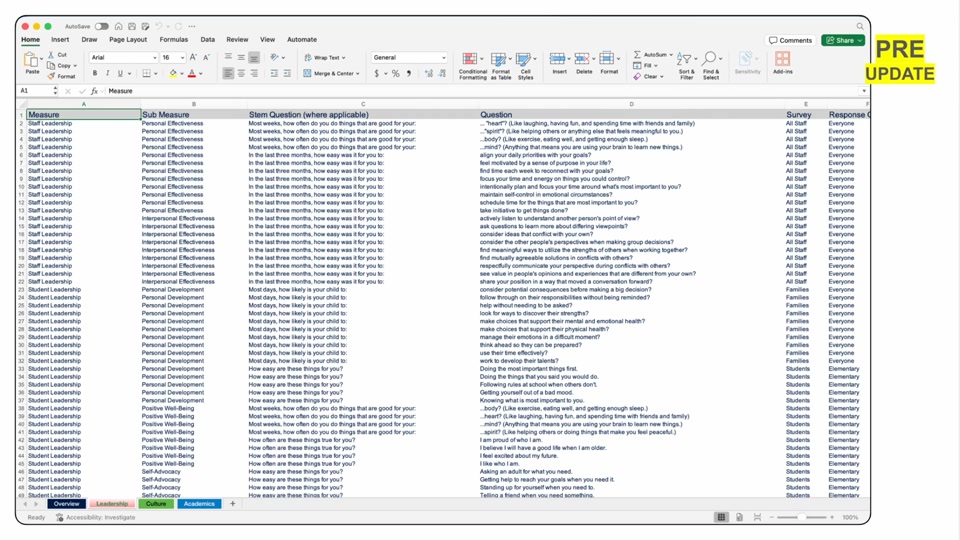Open the Data ribbon tab
The image size is (960, 540).
(208, 39)
